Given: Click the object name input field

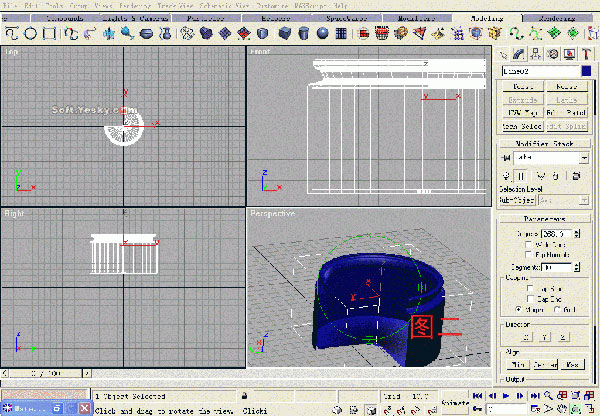Looking at the screenshot, I should pos(540,71).
